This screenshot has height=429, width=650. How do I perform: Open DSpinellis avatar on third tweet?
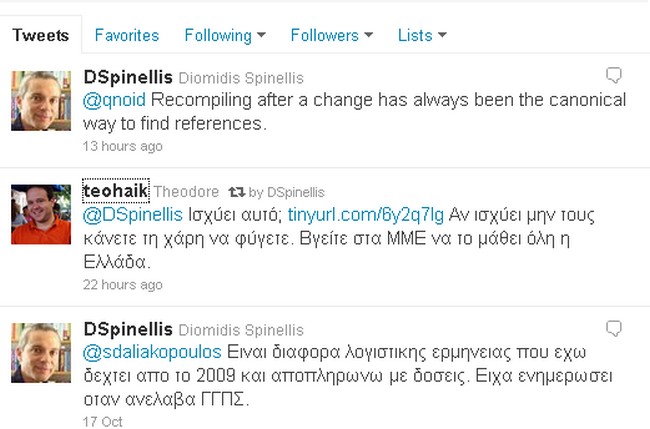point(40,353)
